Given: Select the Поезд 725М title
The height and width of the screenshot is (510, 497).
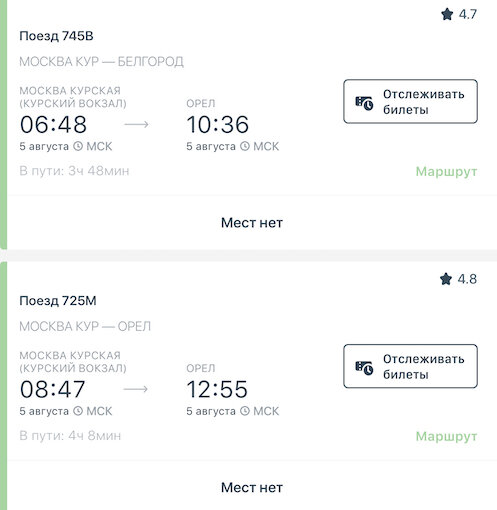Looking at the screenshot, I should (x=58, y=301).
